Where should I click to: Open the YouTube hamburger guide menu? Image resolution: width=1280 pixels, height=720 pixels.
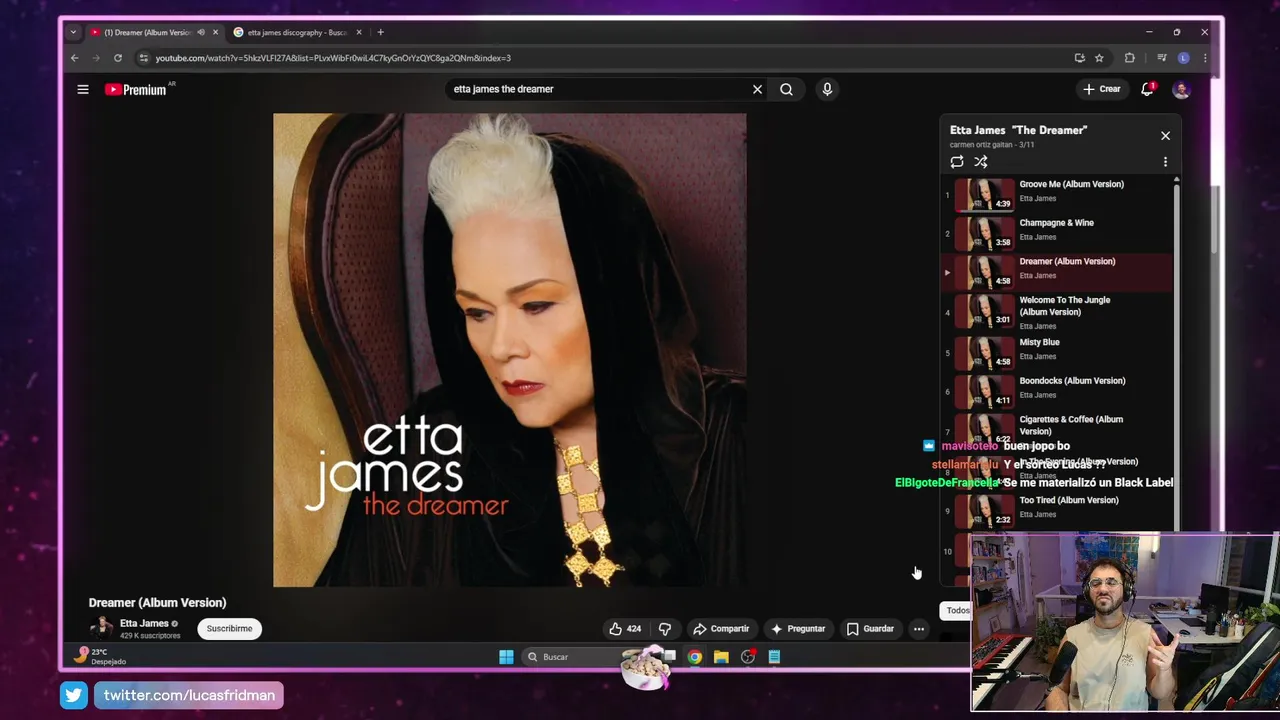[x=83, y=89]
